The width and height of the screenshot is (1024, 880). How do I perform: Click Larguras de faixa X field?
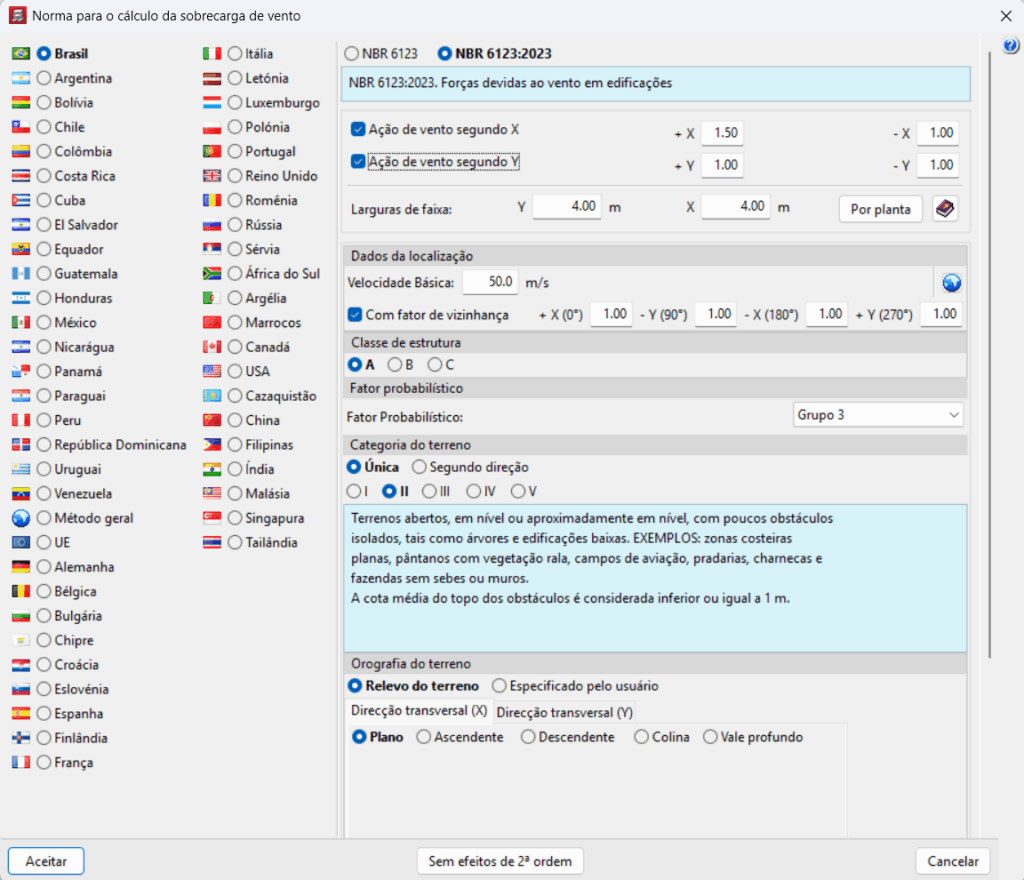[x=735, y=207]
